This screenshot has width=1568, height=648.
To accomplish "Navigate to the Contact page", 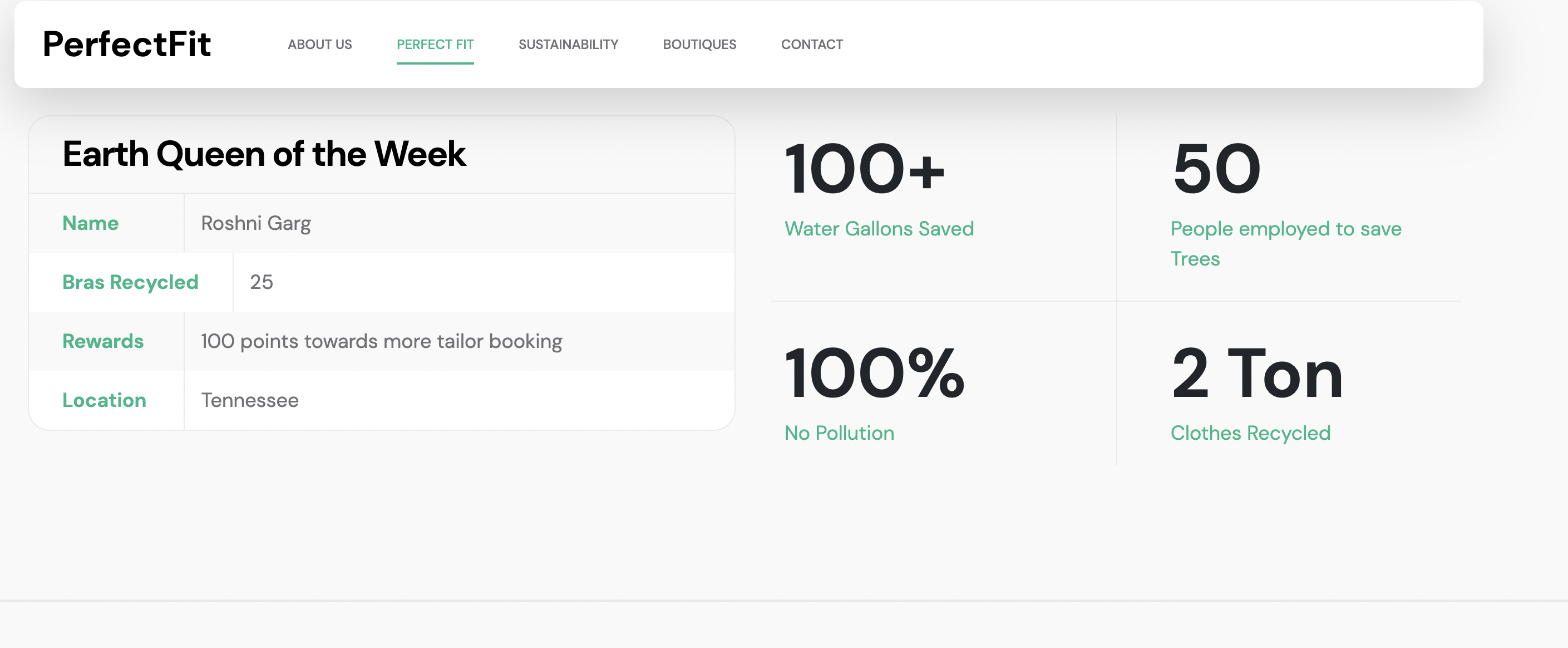I will point(811,45).
